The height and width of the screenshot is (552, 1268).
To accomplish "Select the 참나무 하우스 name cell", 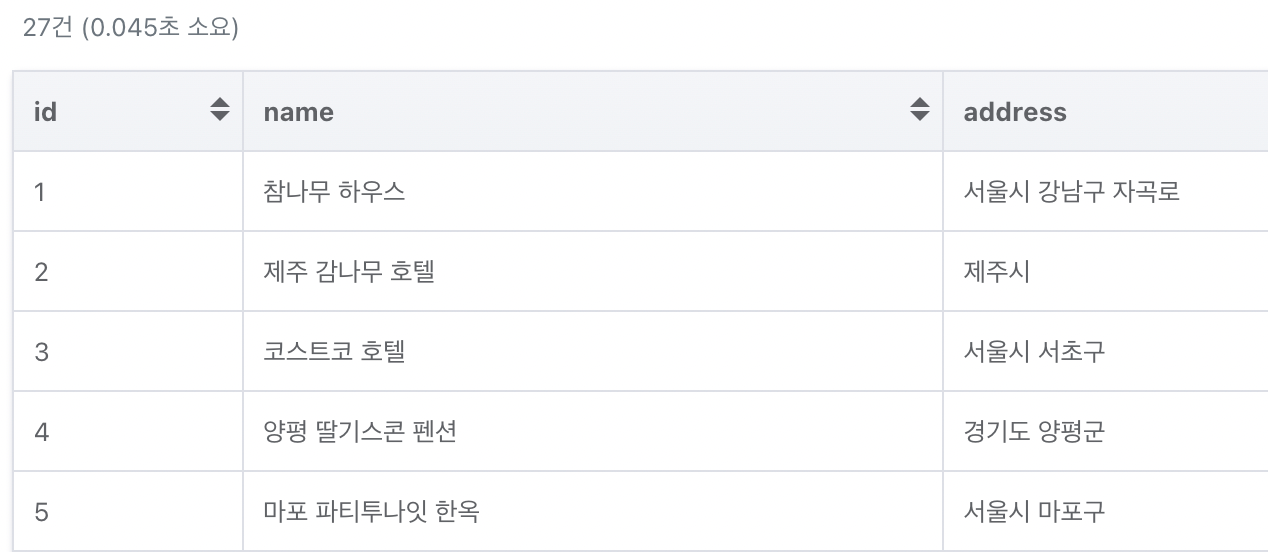I will 593,191.
